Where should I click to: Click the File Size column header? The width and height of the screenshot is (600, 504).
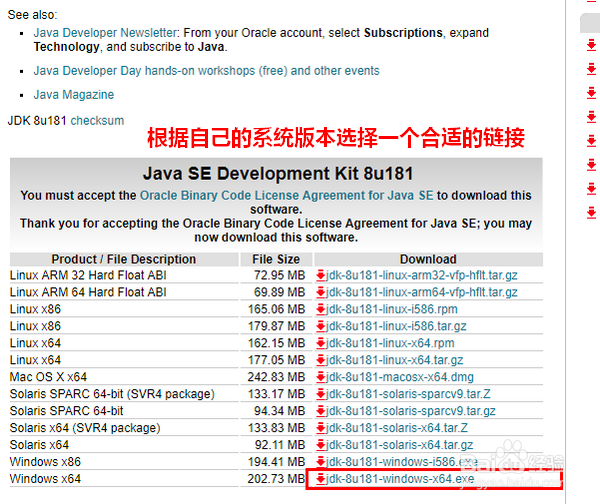tap(276, 259)
